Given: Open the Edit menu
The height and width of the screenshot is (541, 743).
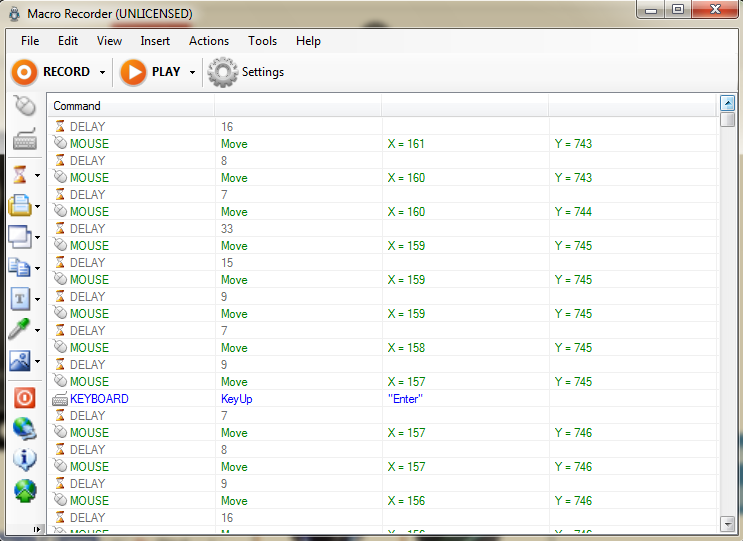Looking at the screenshot, I should 68,41.
